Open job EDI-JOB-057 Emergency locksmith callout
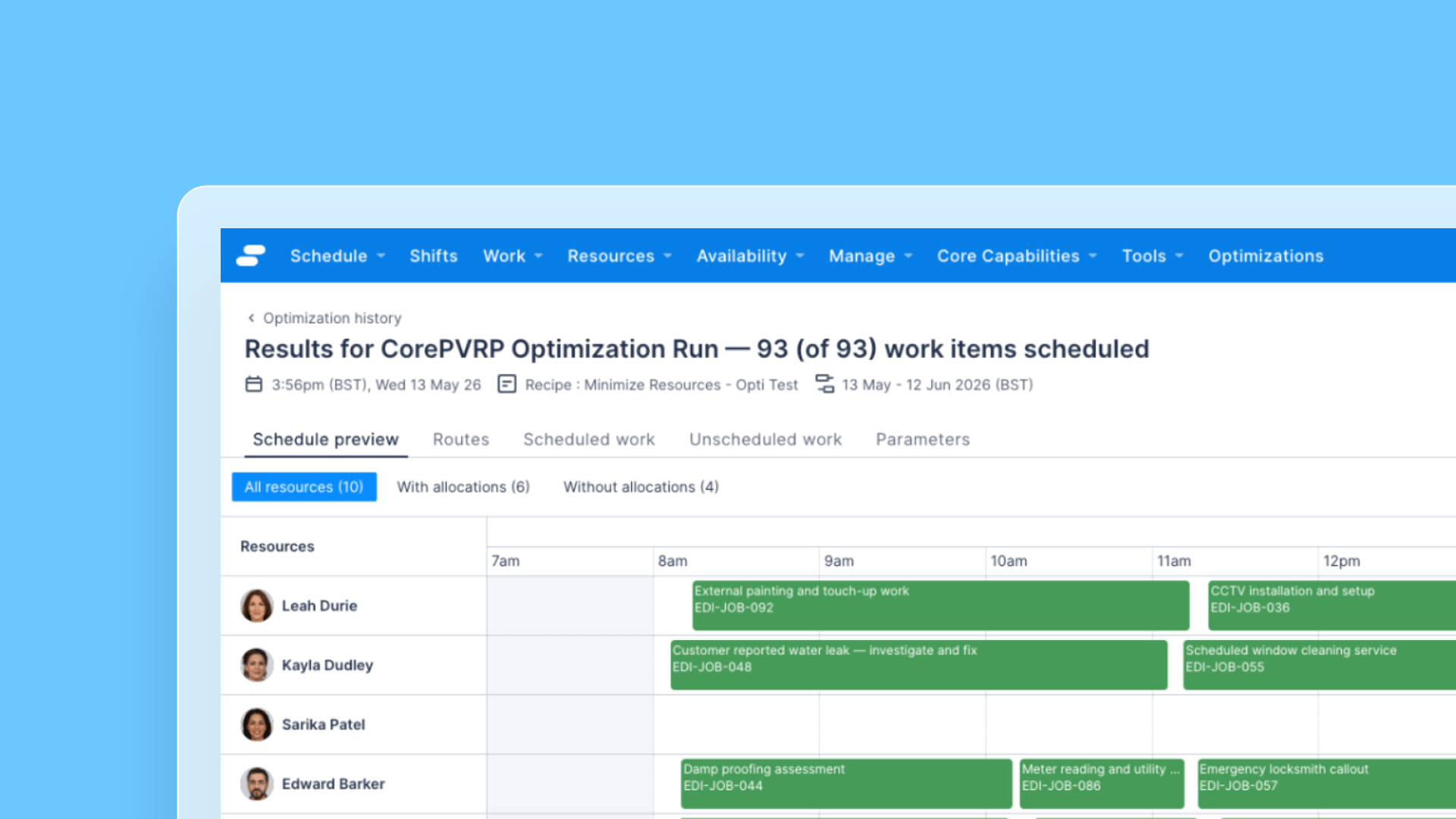Screen dimensions: 1456x819 [1326, 783]
